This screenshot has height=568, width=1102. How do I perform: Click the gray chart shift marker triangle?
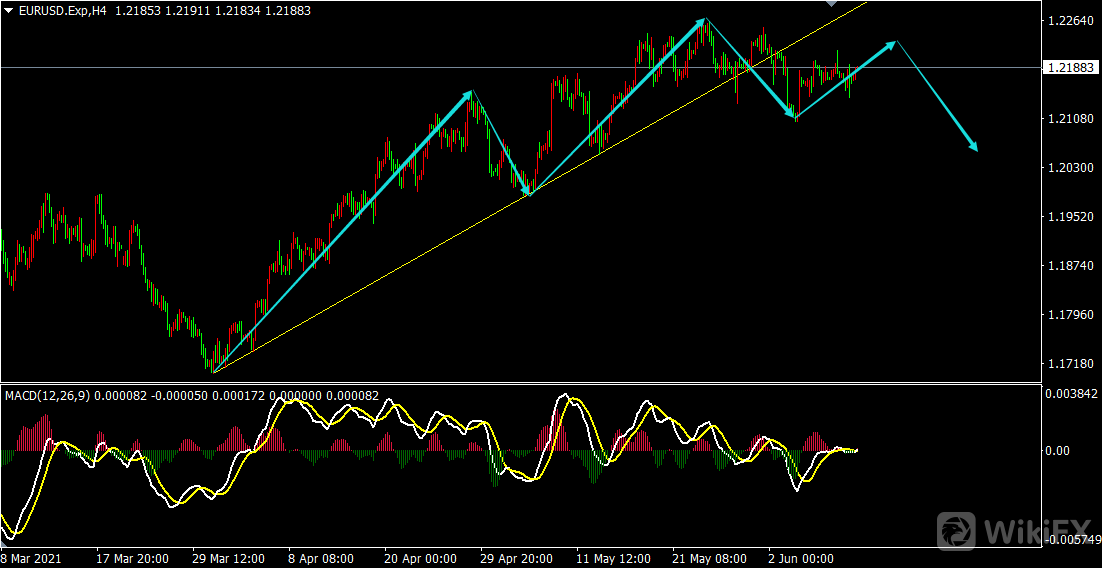[830, 4]
